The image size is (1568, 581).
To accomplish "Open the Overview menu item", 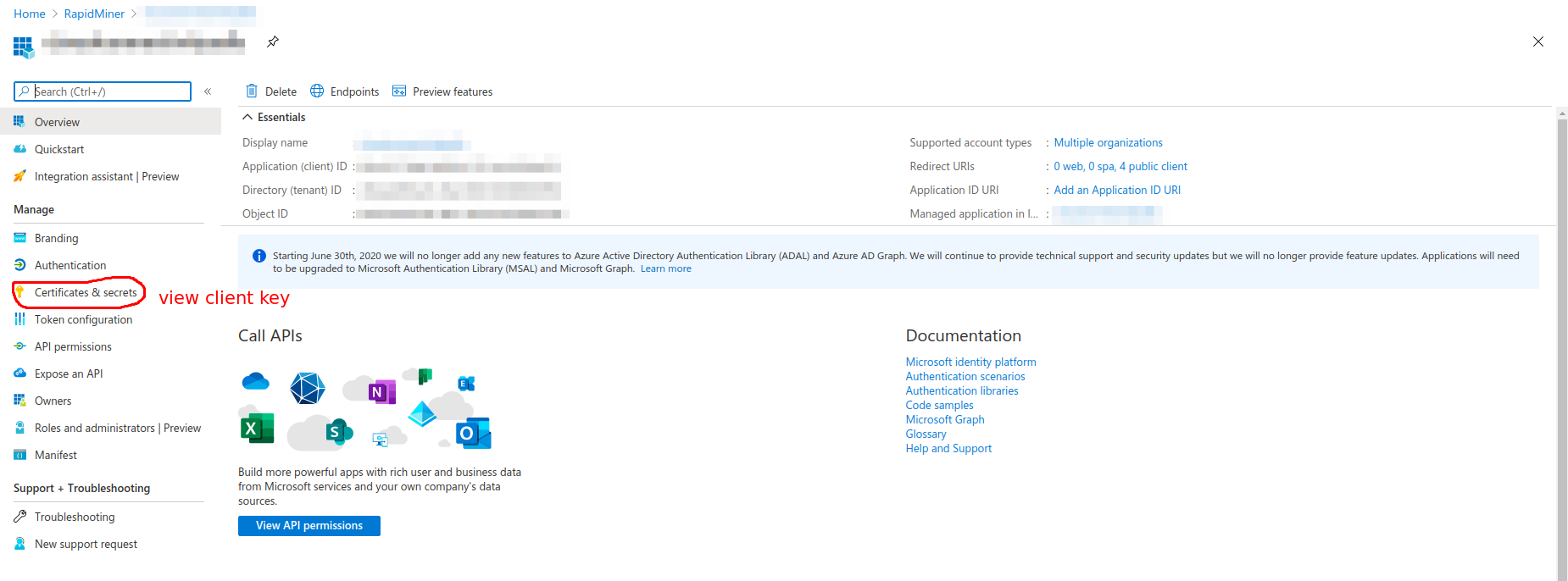I will (57, 122).
